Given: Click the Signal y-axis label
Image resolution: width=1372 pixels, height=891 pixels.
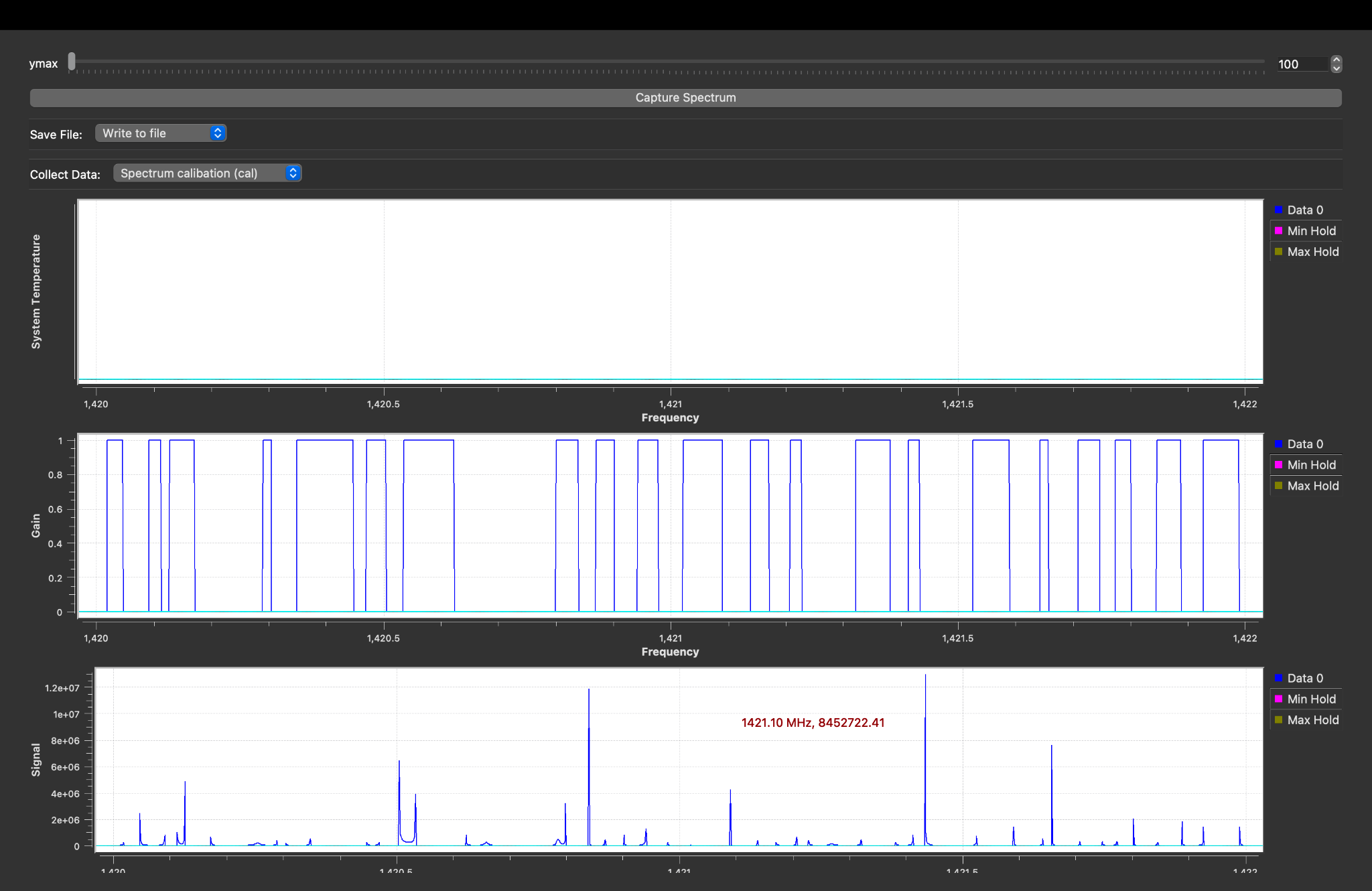Looking at the screenshot, I should pyautogui.click(x=36, y=760).
